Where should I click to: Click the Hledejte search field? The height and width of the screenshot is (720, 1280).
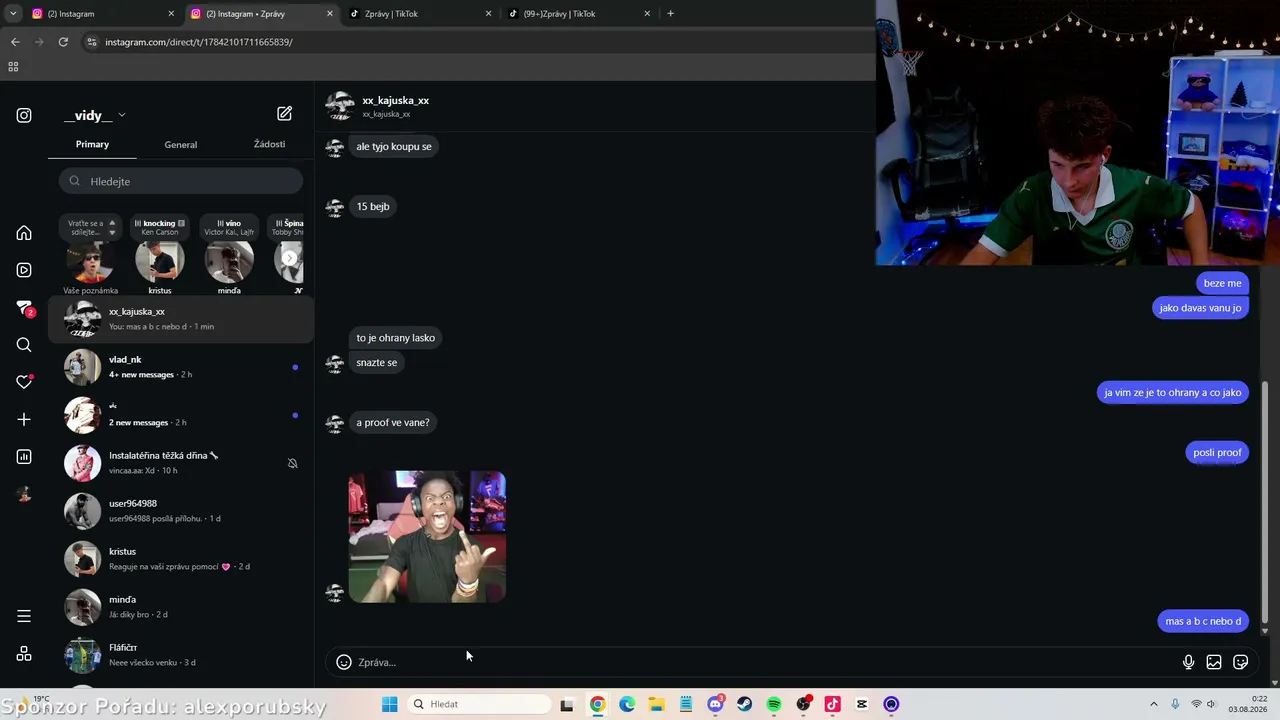(x=181, y=181)
